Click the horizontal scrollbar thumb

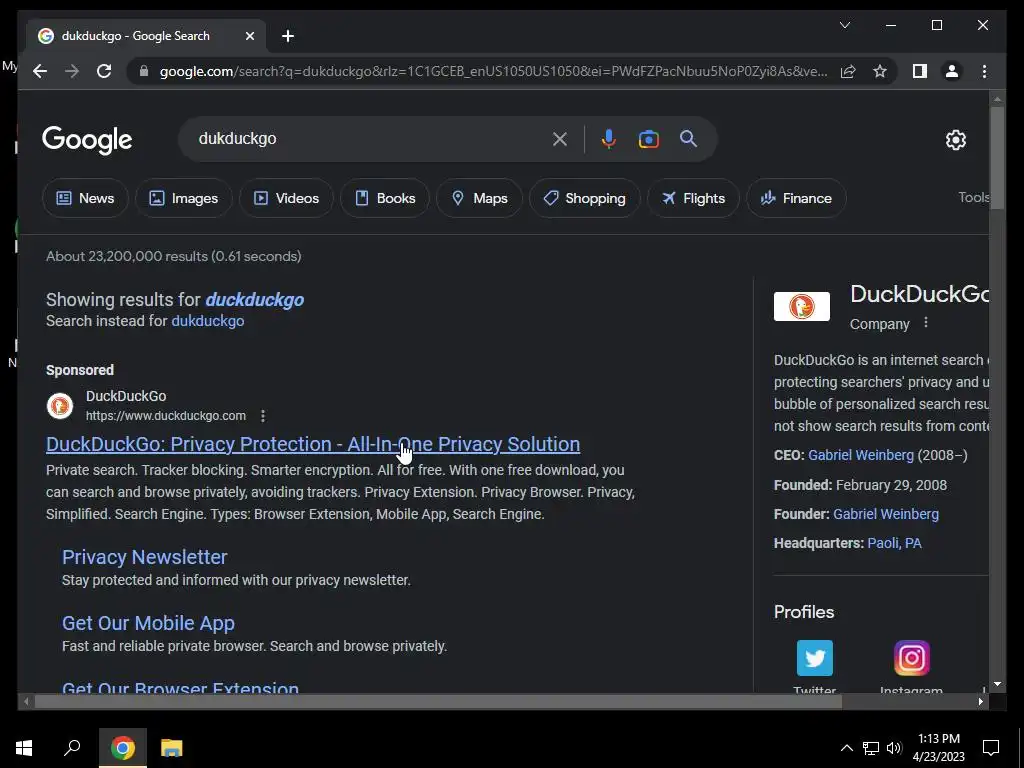point(438,702)
